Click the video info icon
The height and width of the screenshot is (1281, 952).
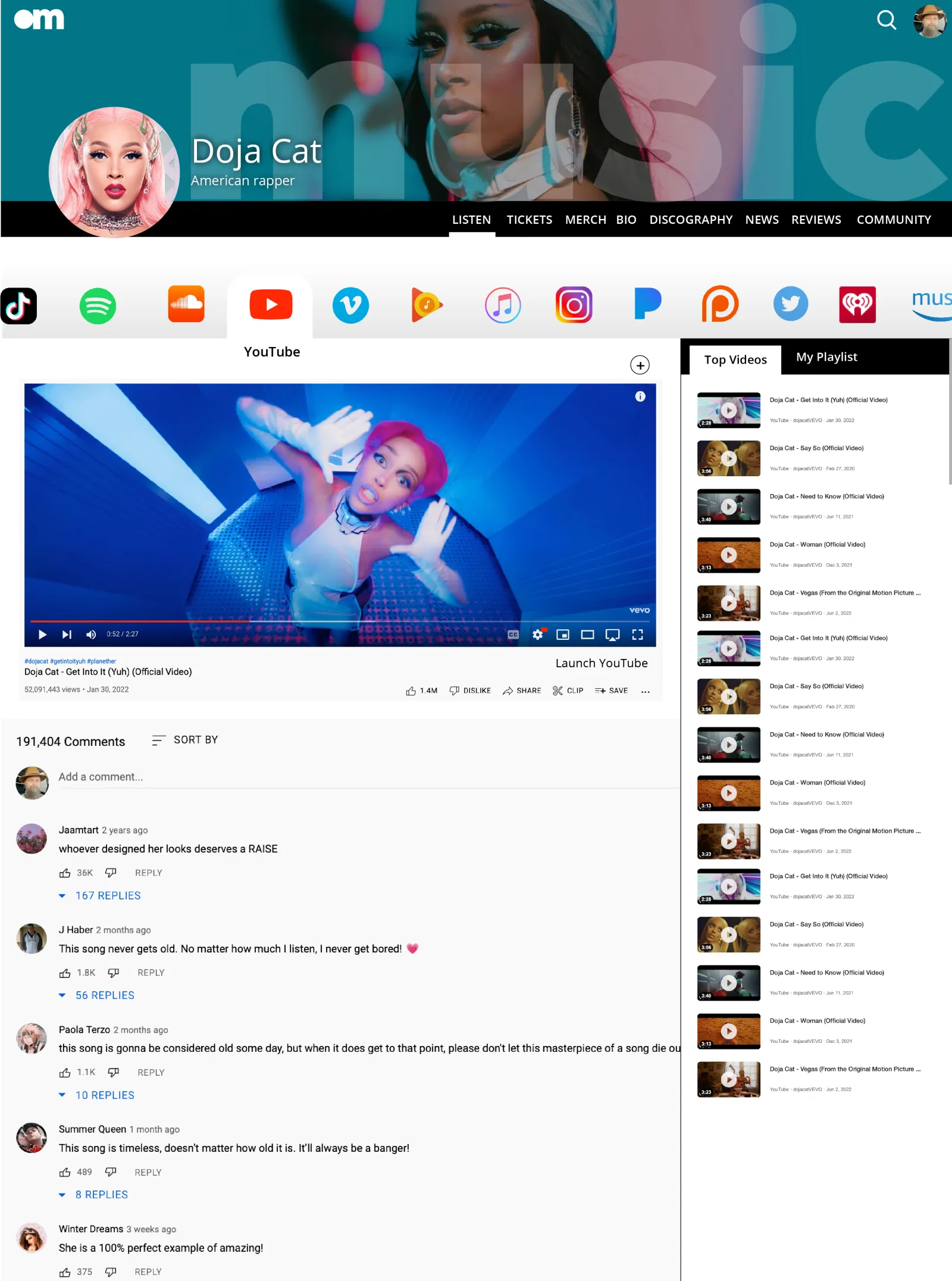click(640, 396)
